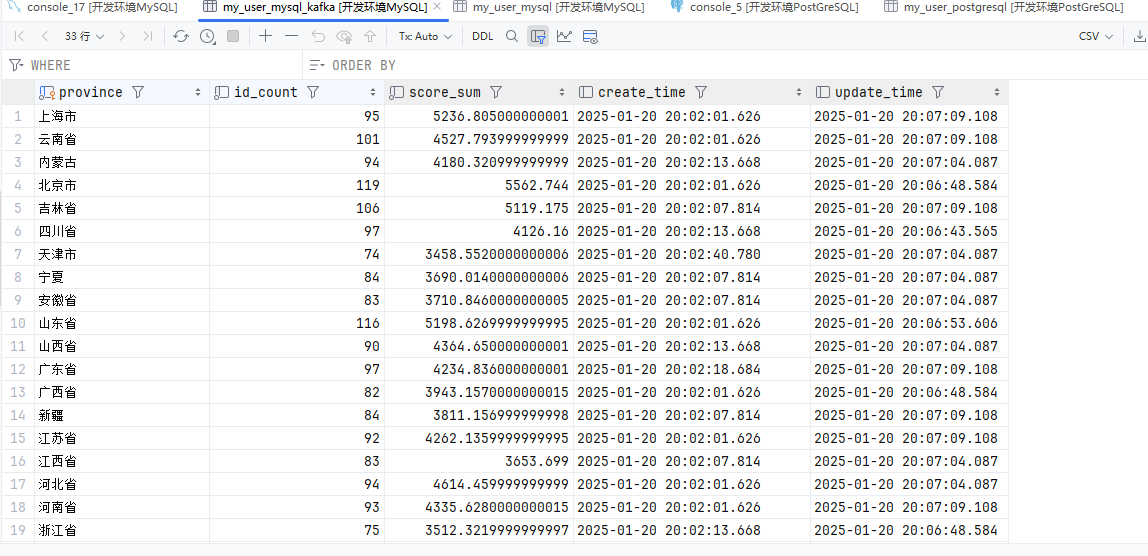The height and width of the screenshot is (556, 1148).
Task: Click the export data download icon
Action: (1139, 36)
